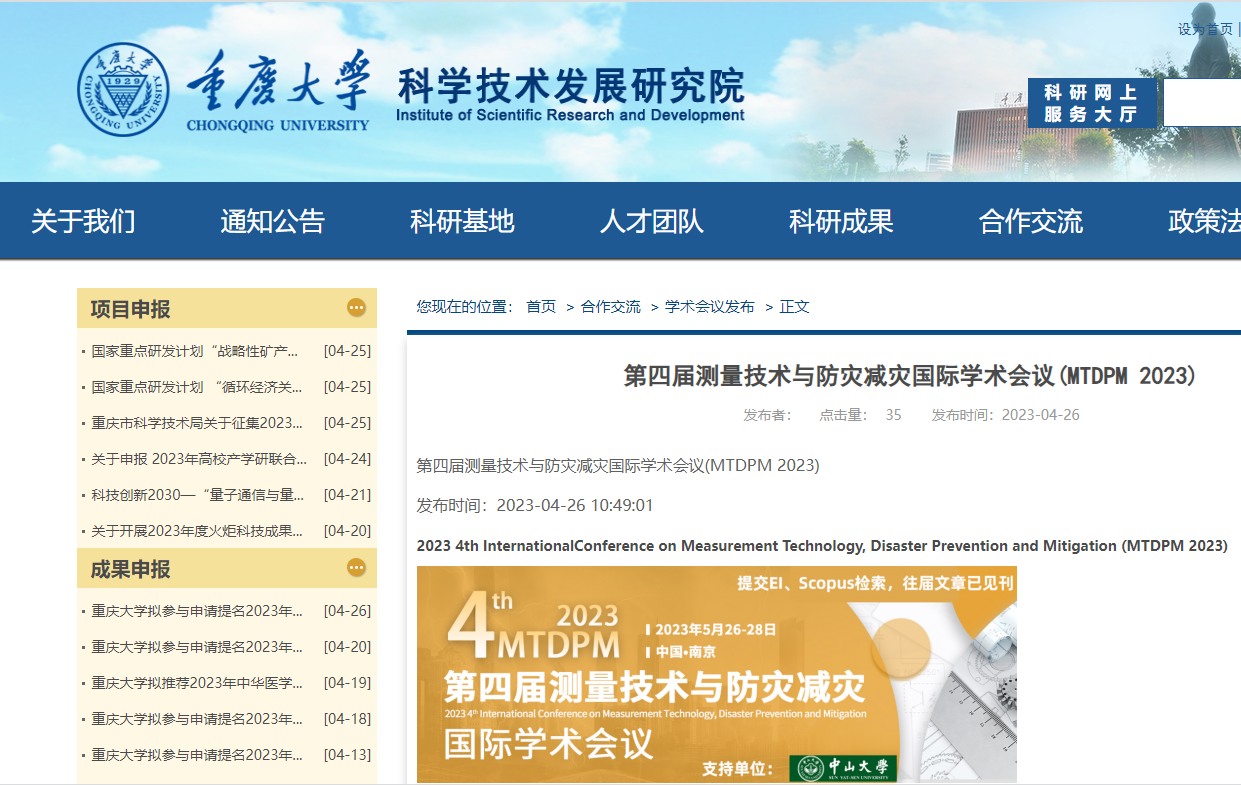The height and width of the screenshot is (785, 1241).
Task: Open 科研成果 navigation menu
Action: coord(841,221)
